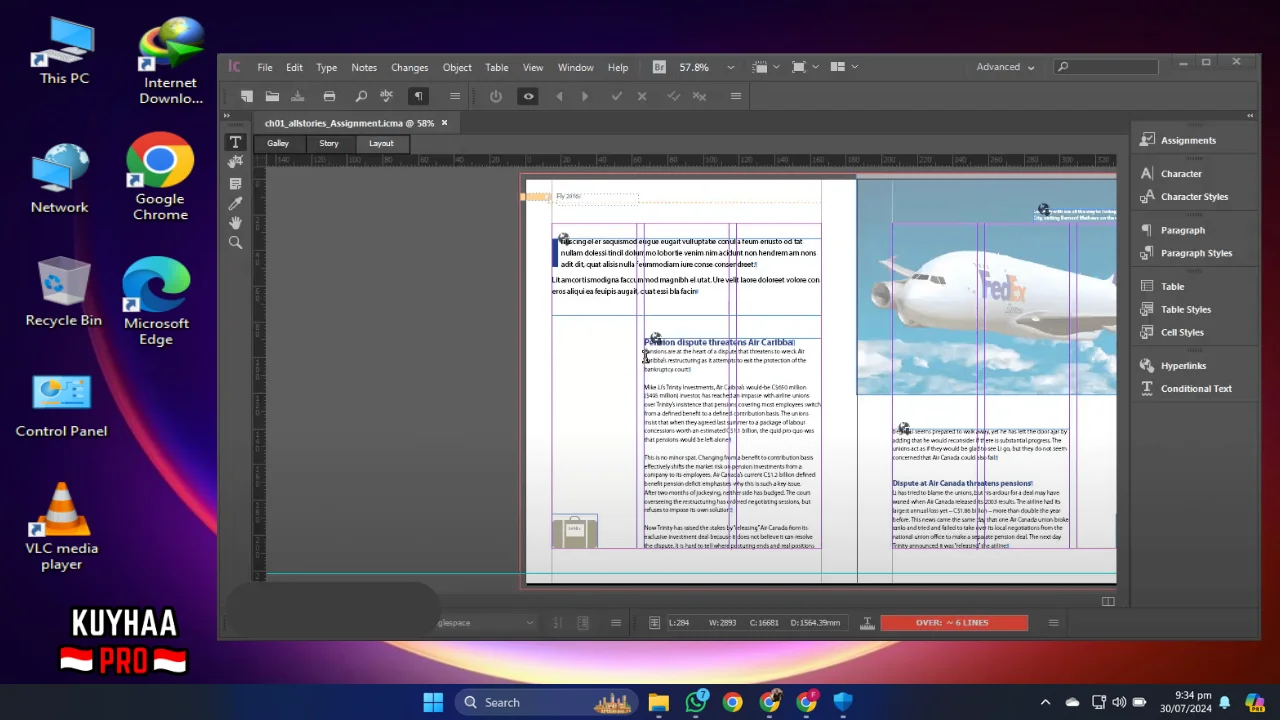The height and width of the screenshot is (720, 1280).
Task: Open the Assignments panel
Action: [1188, 140]
